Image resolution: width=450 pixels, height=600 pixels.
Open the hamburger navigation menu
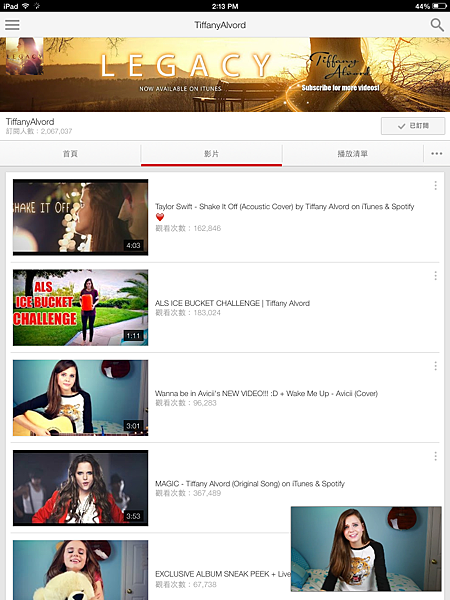click(12, 25)
